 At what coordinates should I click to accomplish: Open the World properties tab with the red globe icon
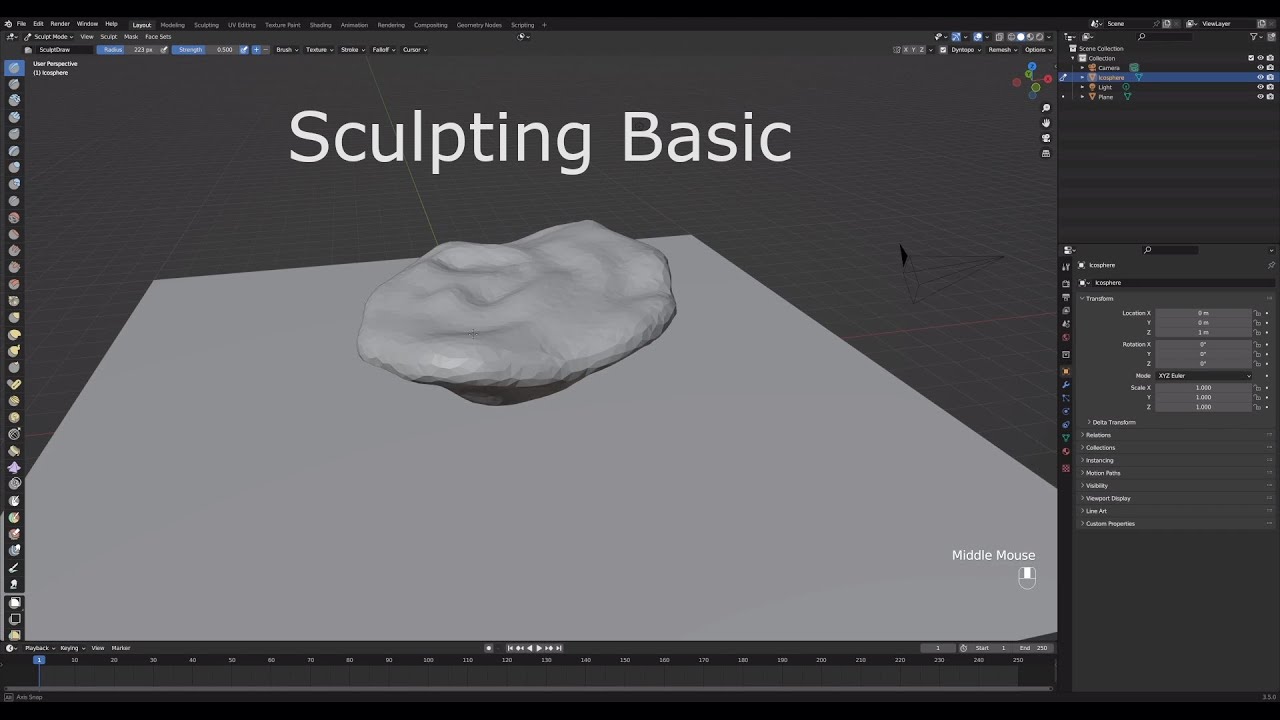coord(1066,337)
